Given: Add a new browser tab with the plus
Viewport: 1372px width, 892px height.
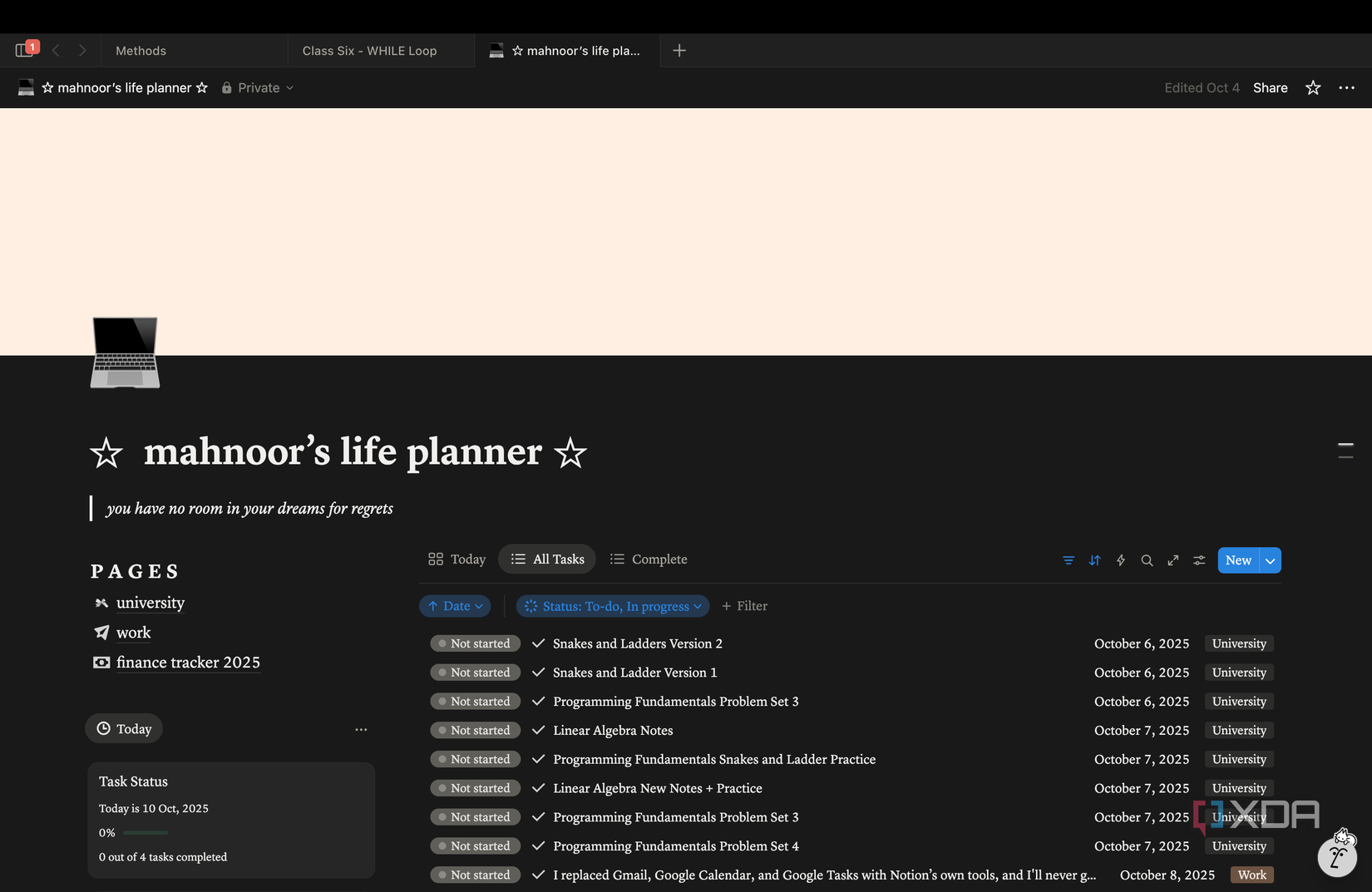Looking at the screenshot, I should point(679,50).
